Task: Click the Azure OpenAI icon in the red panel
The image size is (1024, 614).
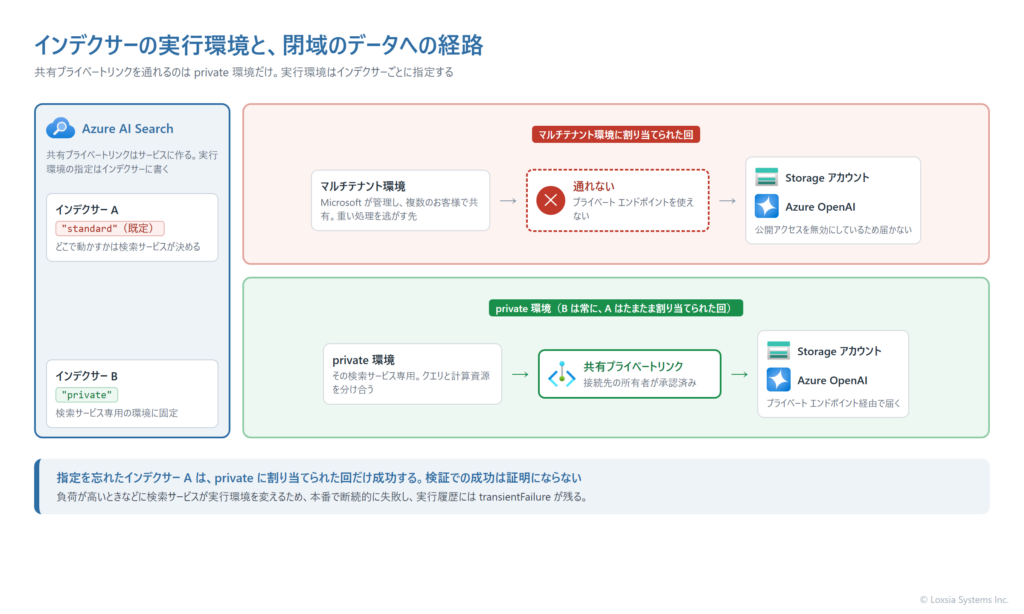Action: pyautogui.click(x=766, y=206)
